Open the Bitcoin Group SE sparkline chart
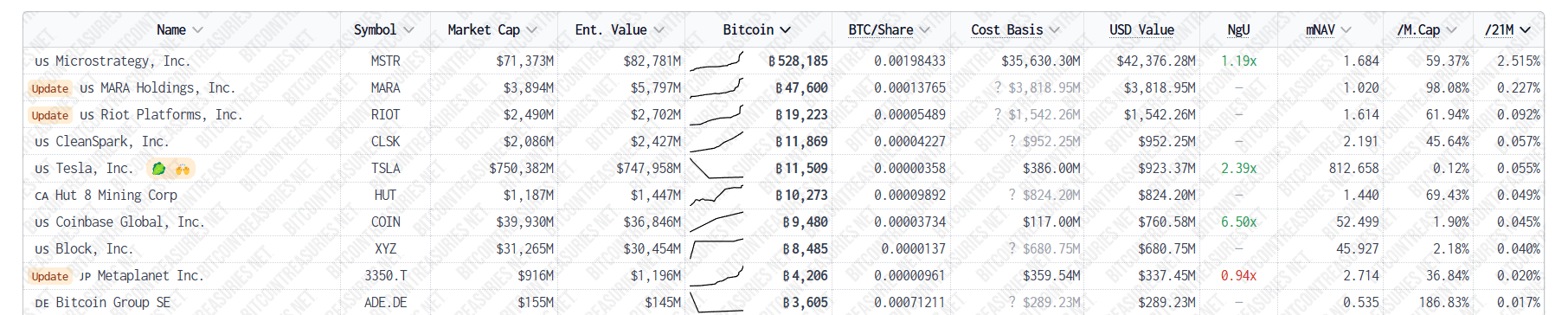The image size is (1568, 315). (x=717, y=302)
